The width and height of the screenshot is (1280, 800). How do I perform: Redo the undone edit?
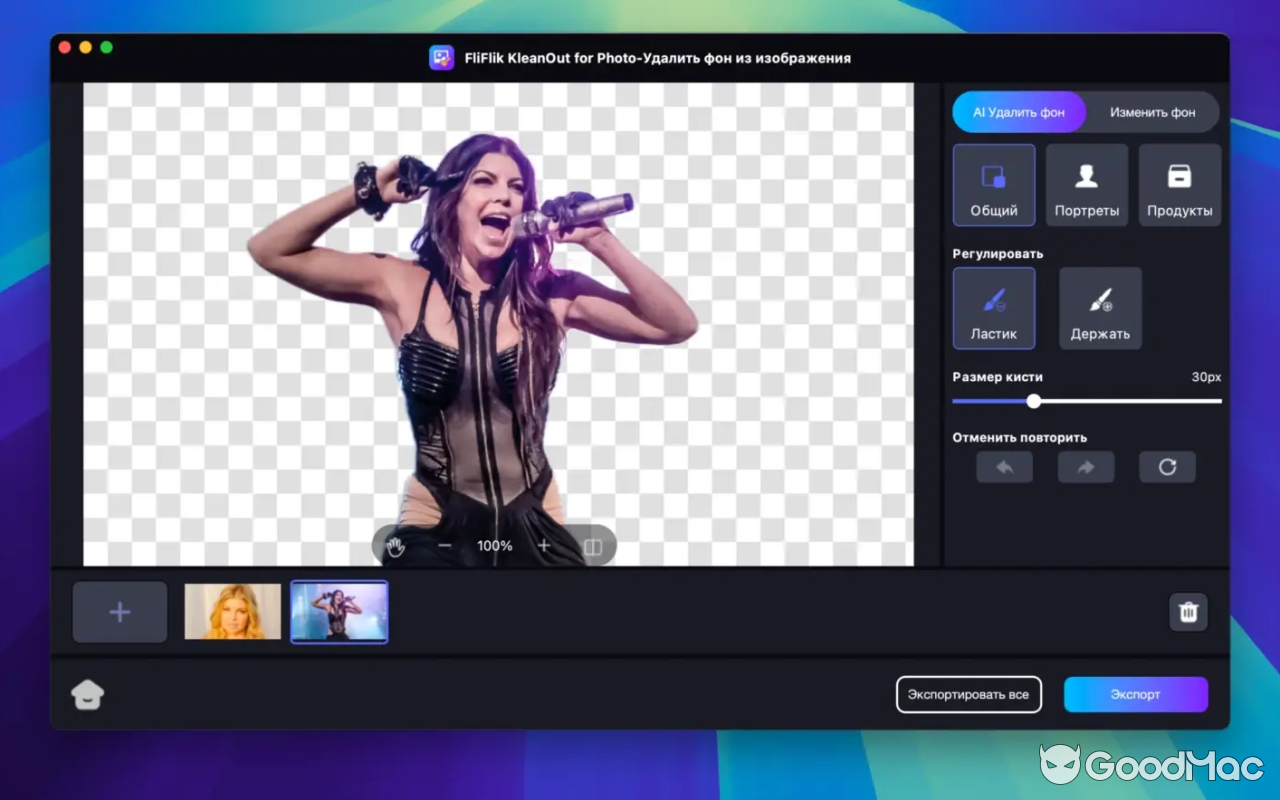coord(1085,466)
